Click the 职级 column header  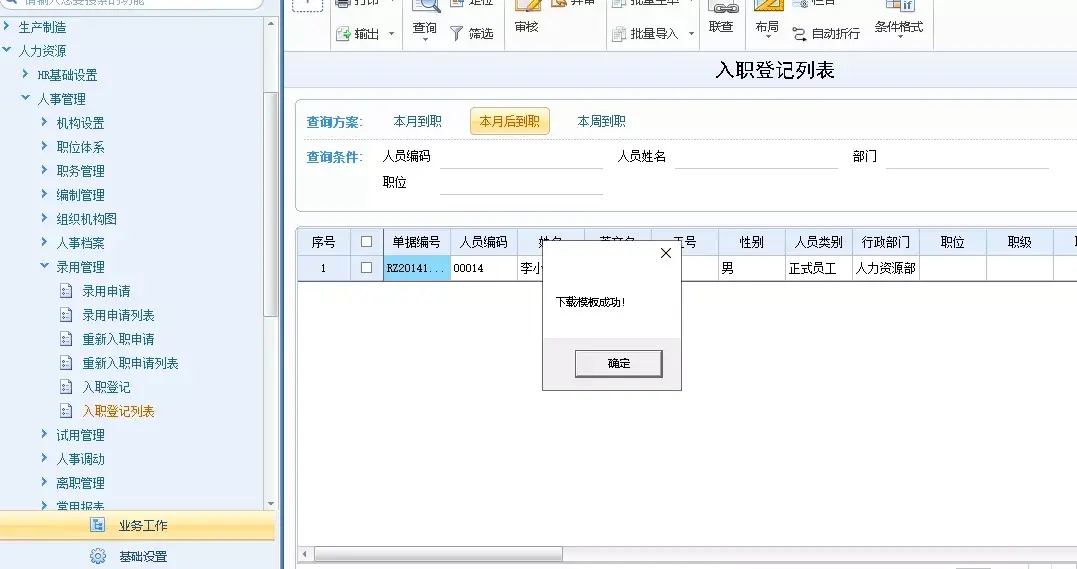(x=1020, y=242)
